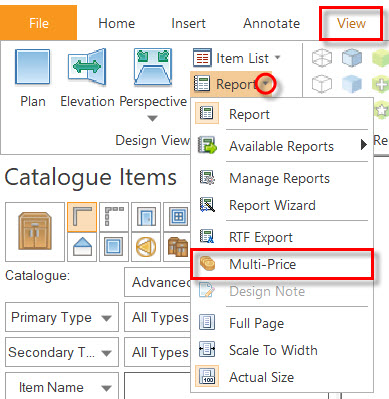Select the Multi-Price menu option
The height and width of the screenshot is (399, 389).
tap(282, 264)
